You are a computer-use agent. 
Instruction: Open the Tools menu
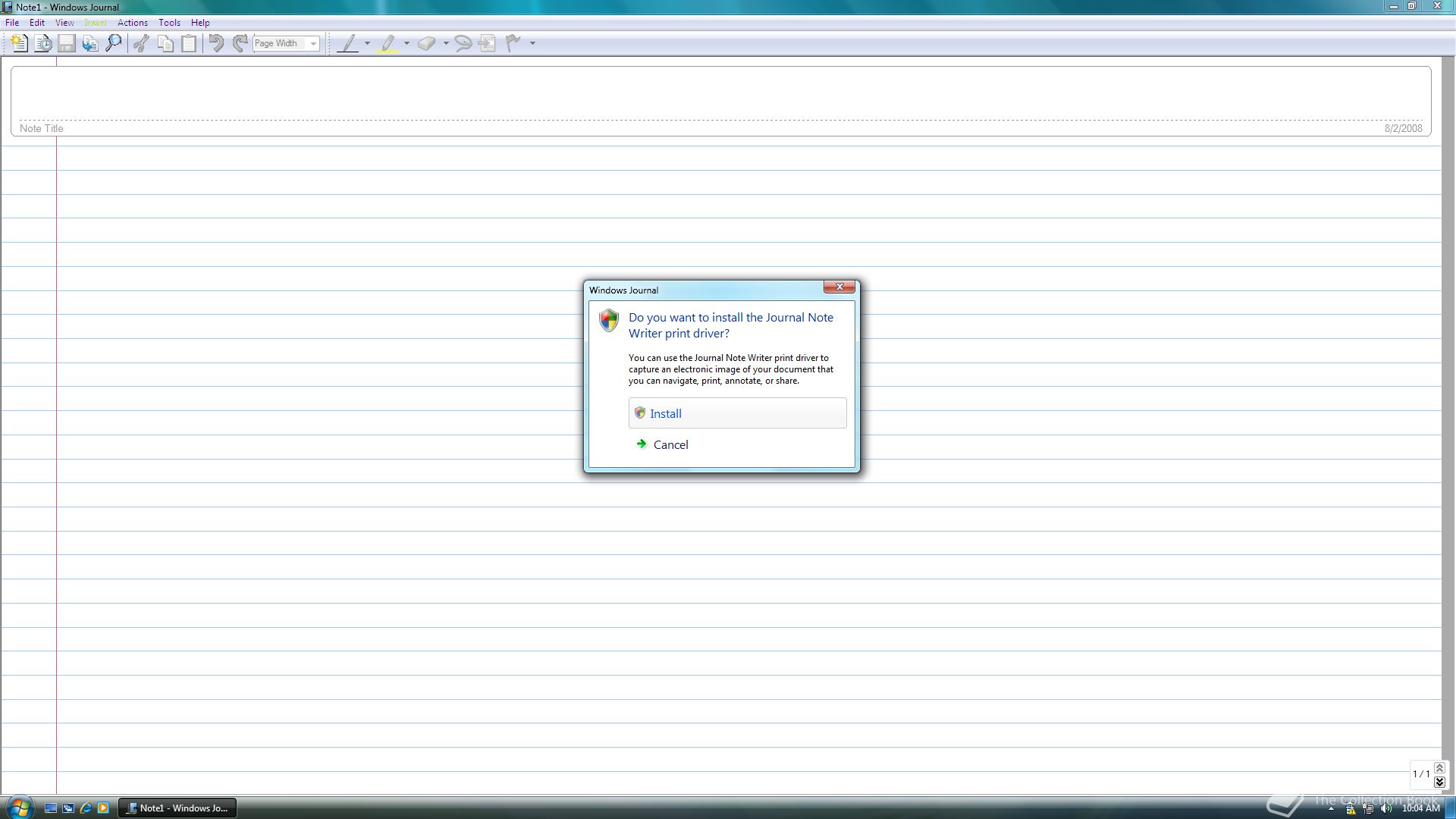[169, 23]
